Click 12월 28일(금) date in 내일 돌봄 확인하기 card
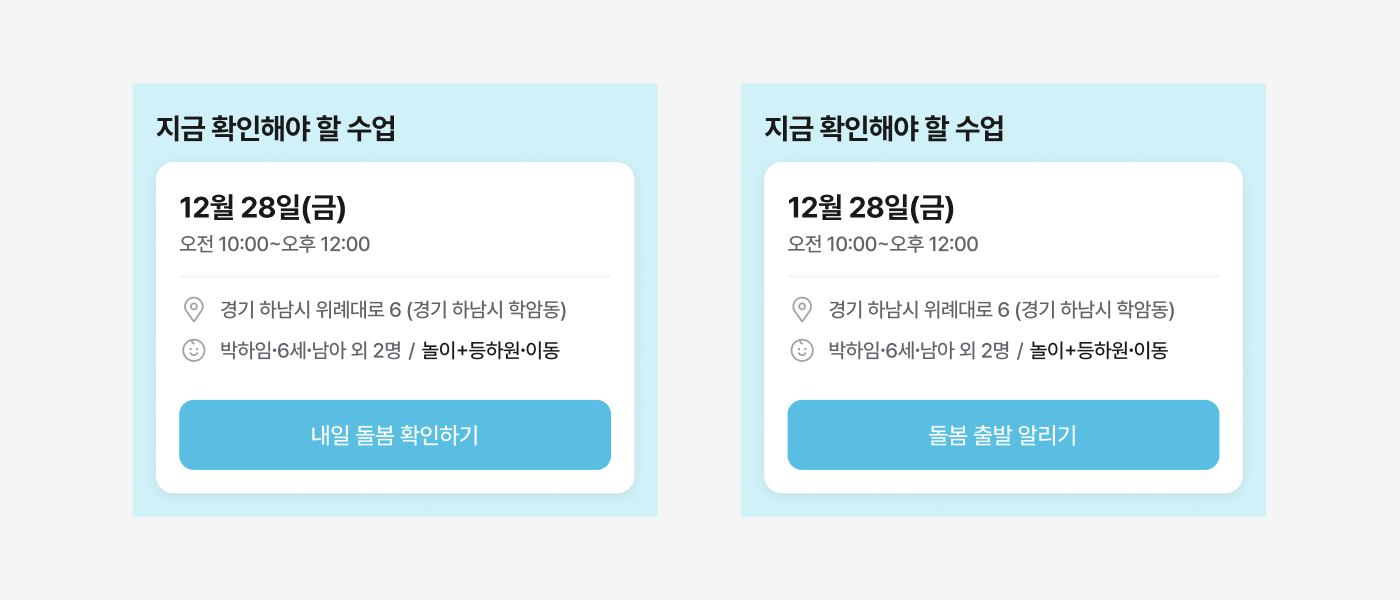 click(263, 207)
